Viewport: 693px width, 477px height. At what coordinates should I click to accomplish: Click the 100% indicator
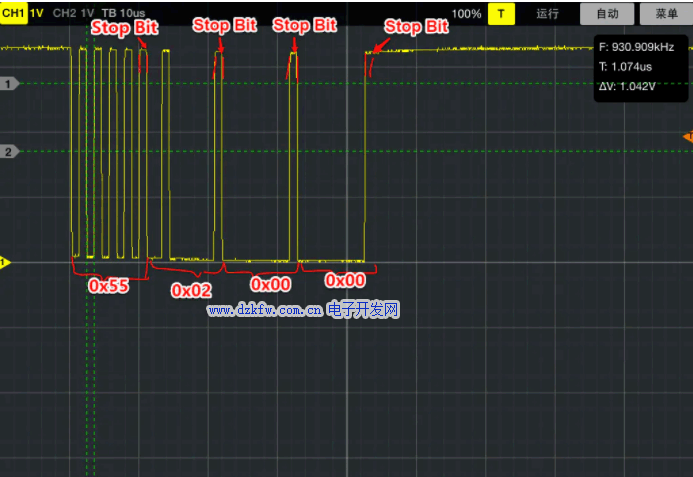point(466,14)
